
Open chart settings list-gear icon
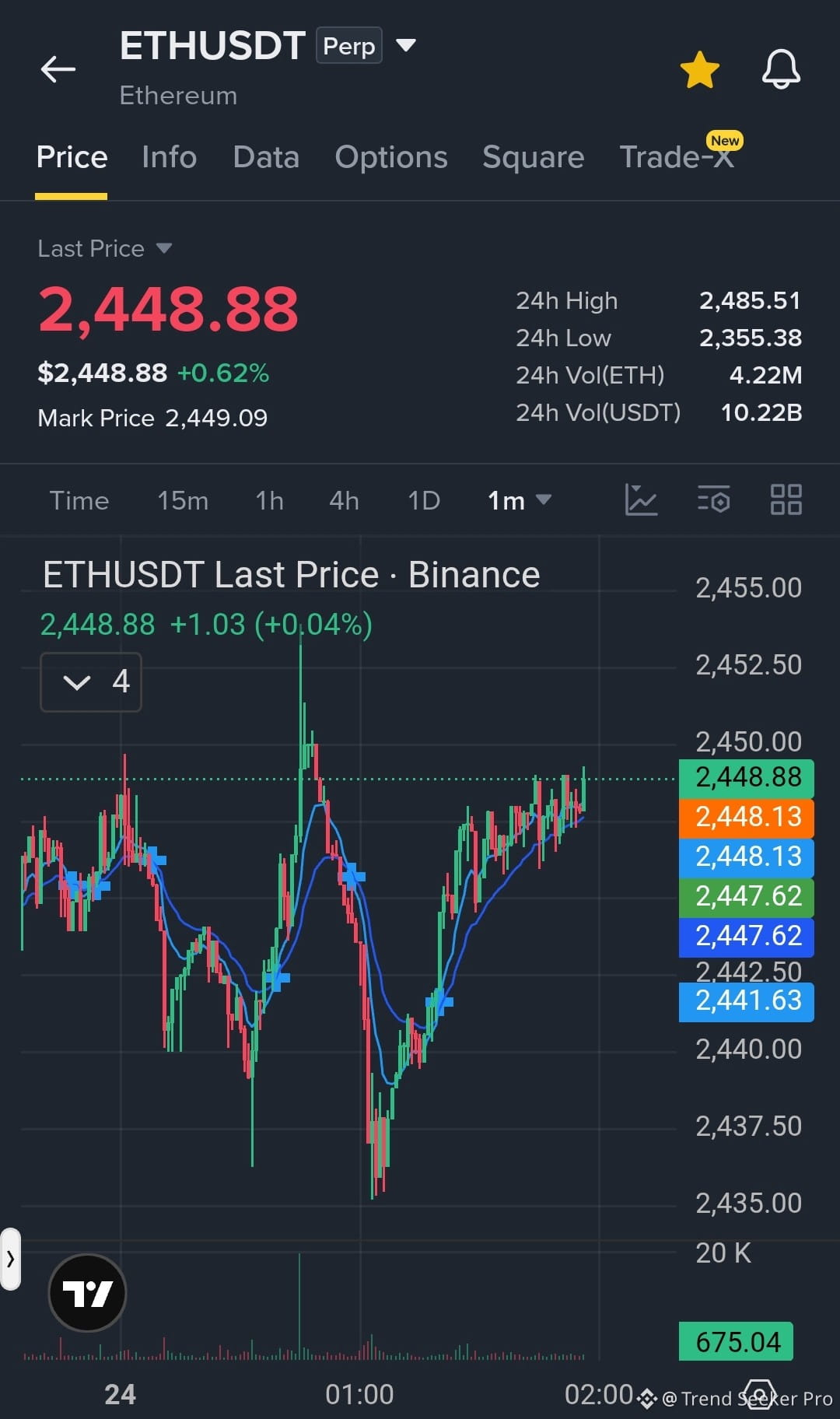pos(713,499)
